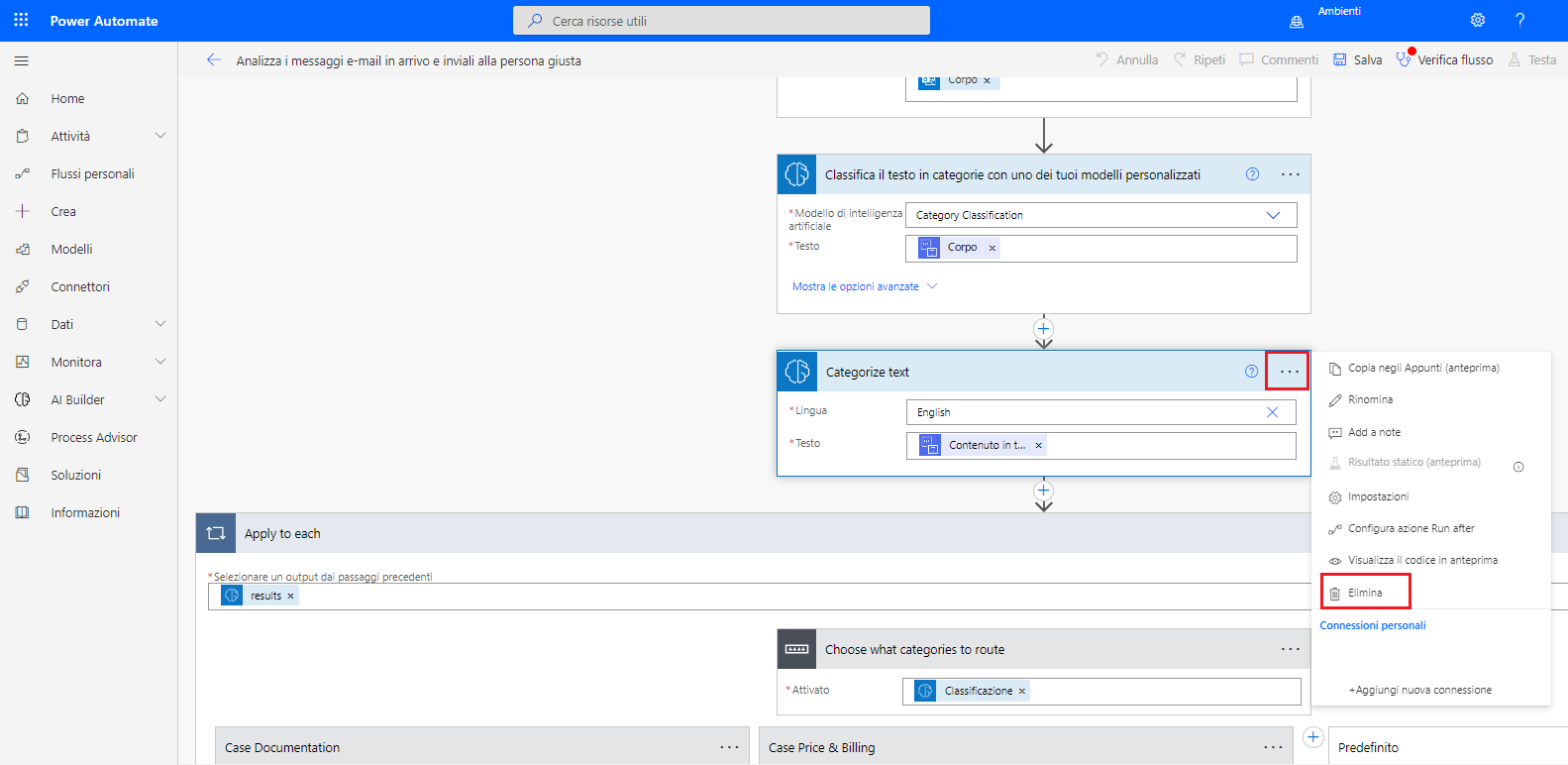Screen dimensions: 1568x765
Task: Open the app launcher waffle icon
Action: pos(21,20)
